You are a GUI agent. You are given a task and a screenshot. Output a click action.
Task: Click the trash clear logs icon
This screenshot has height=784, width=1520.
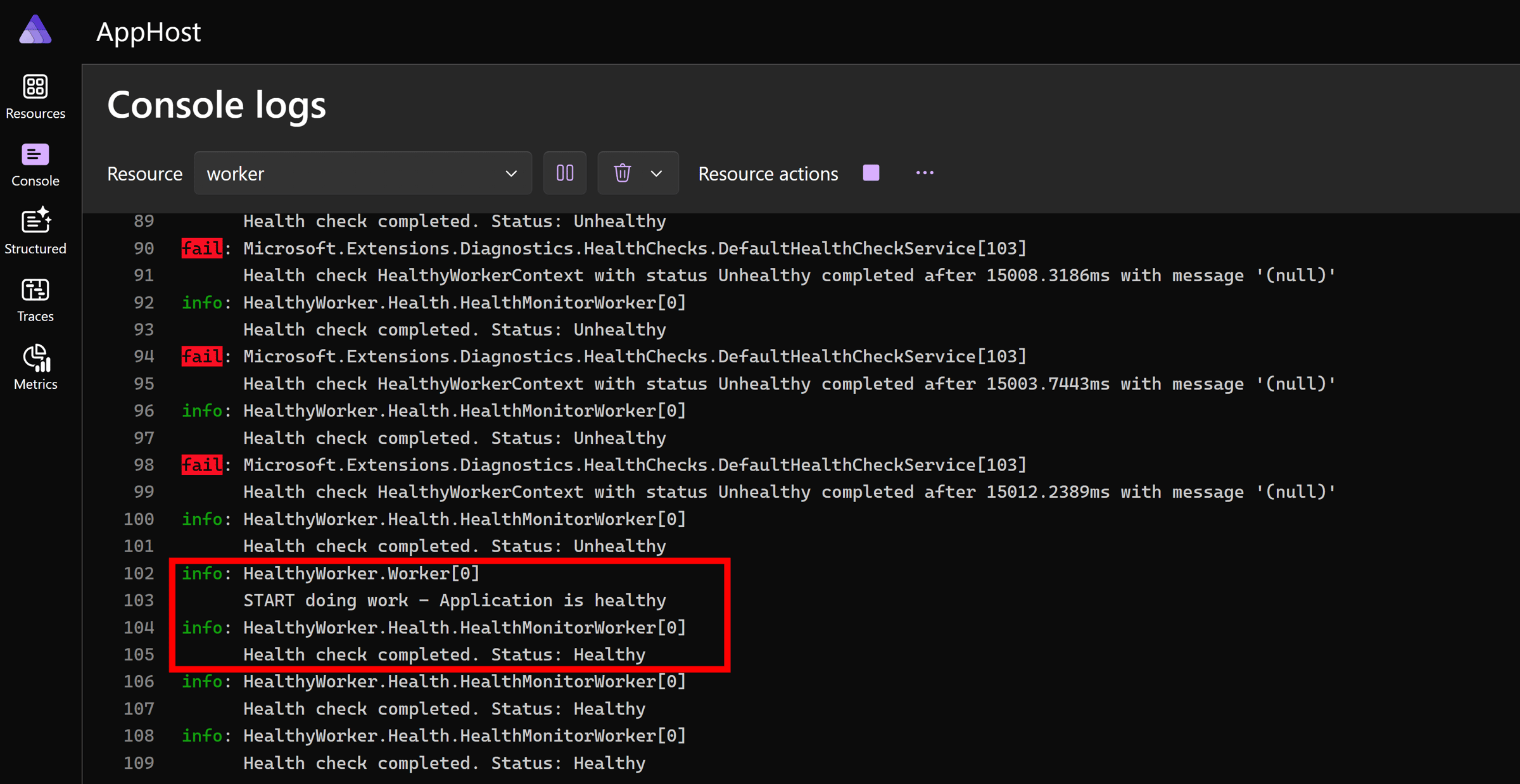pyautogui.click(x=622, y=173)
